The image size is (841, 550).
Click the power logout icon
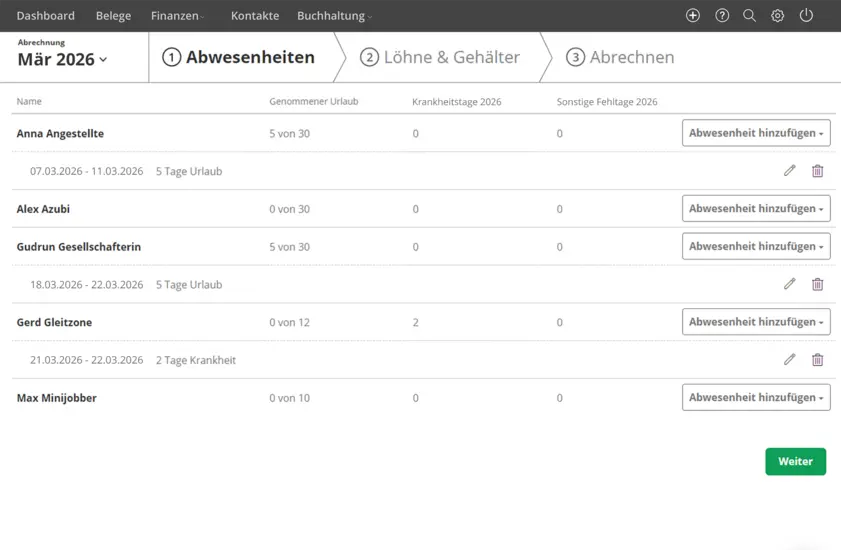click(806, 16)
